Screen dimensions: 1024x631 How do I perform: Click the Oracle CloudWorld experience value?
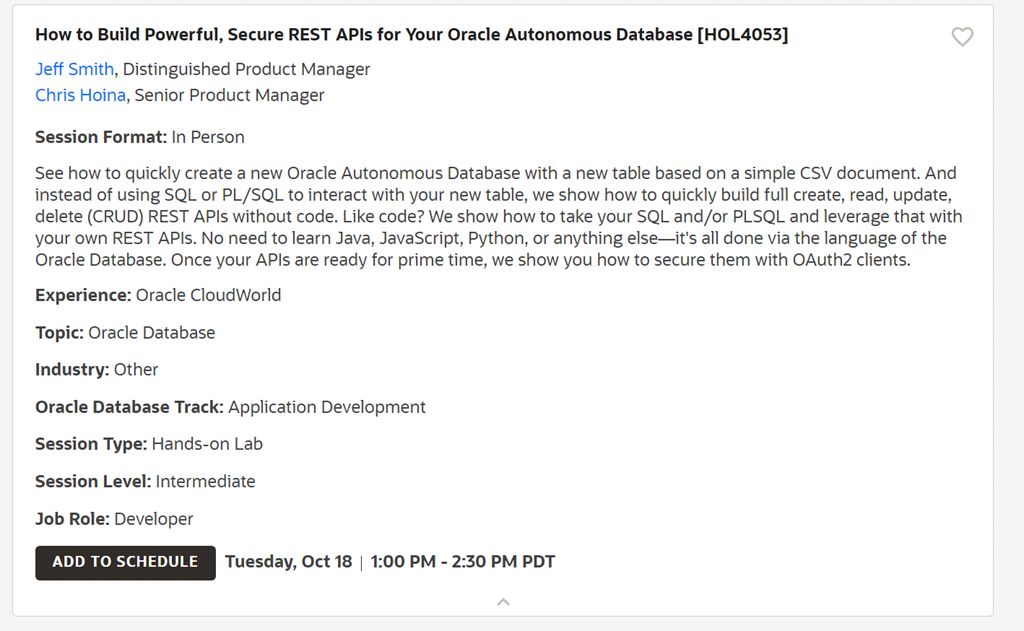208,295
